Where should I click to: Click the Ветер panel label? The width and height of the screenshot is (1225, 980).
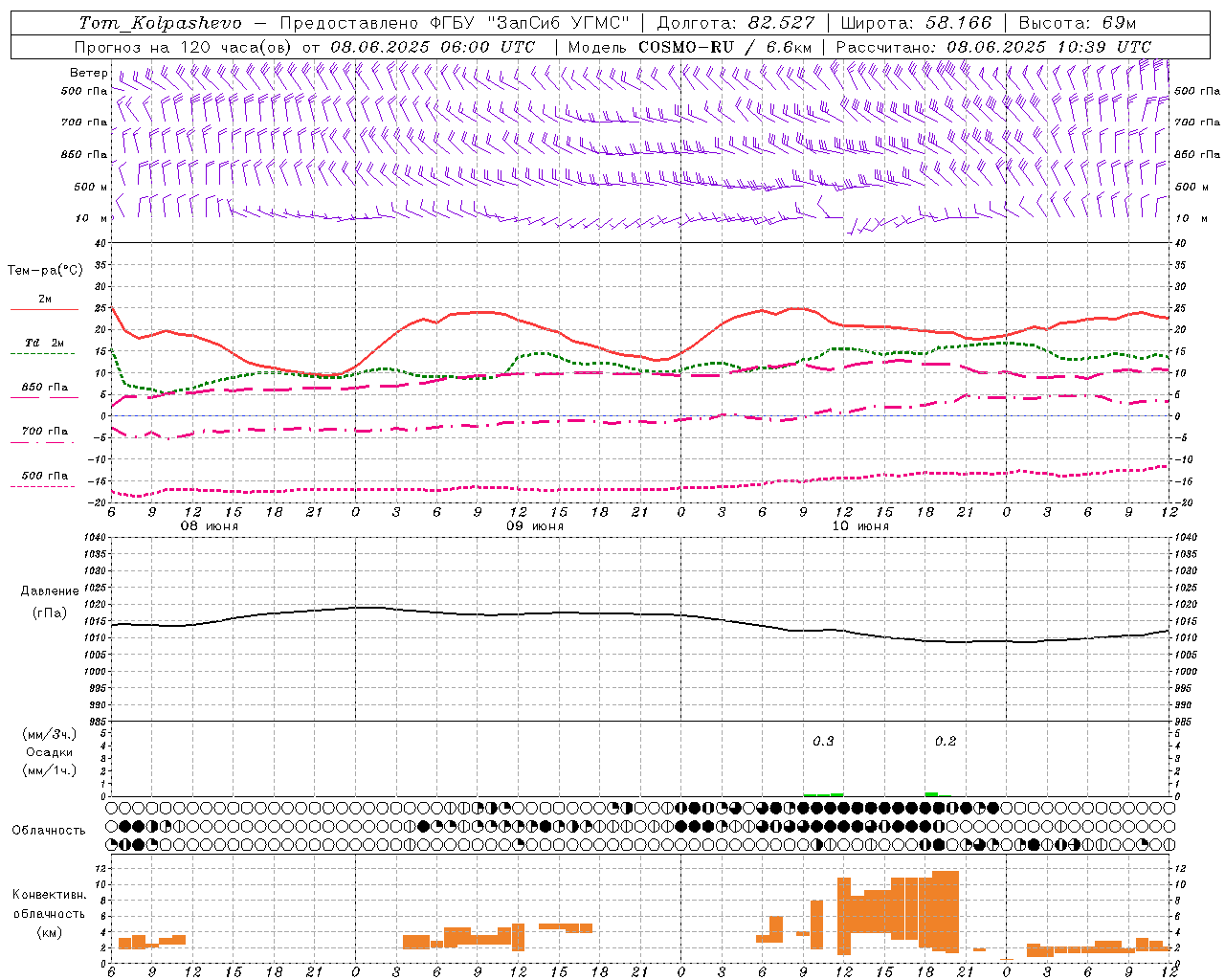click(89, 73)
